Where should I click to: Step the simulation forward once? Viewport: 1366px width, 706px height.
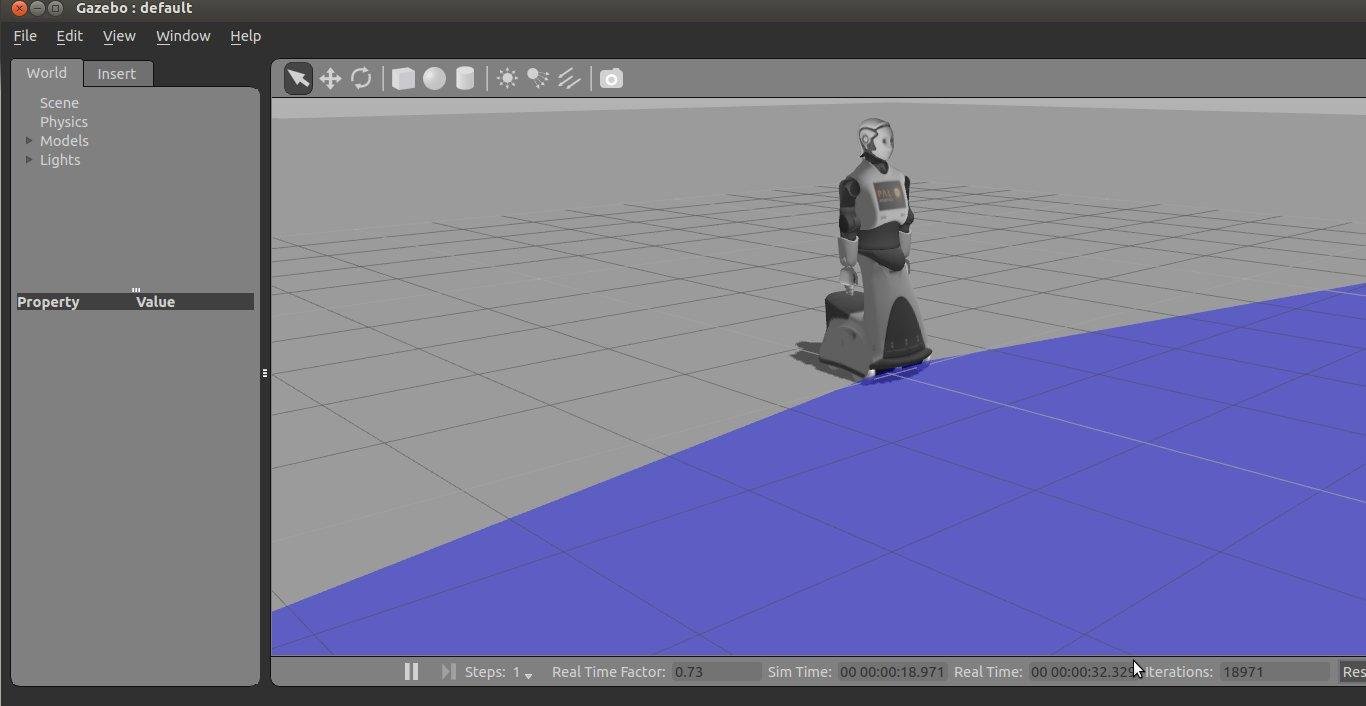click(x=448, y=672)
